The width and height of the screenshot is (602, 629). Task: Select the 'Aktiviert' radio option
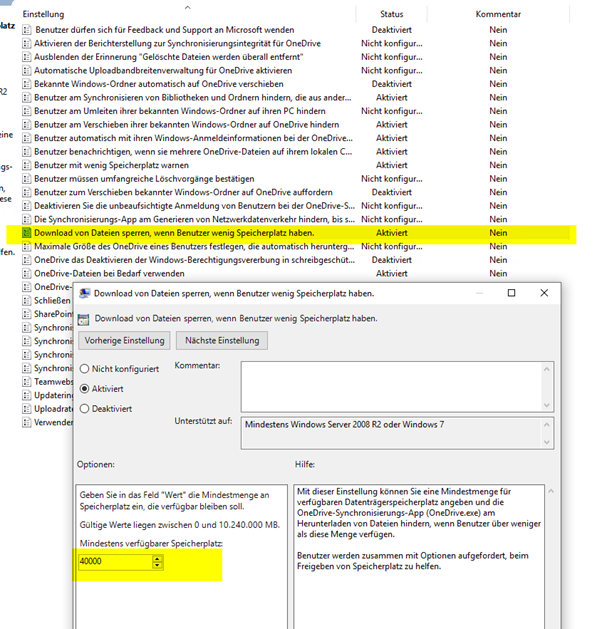84,389
